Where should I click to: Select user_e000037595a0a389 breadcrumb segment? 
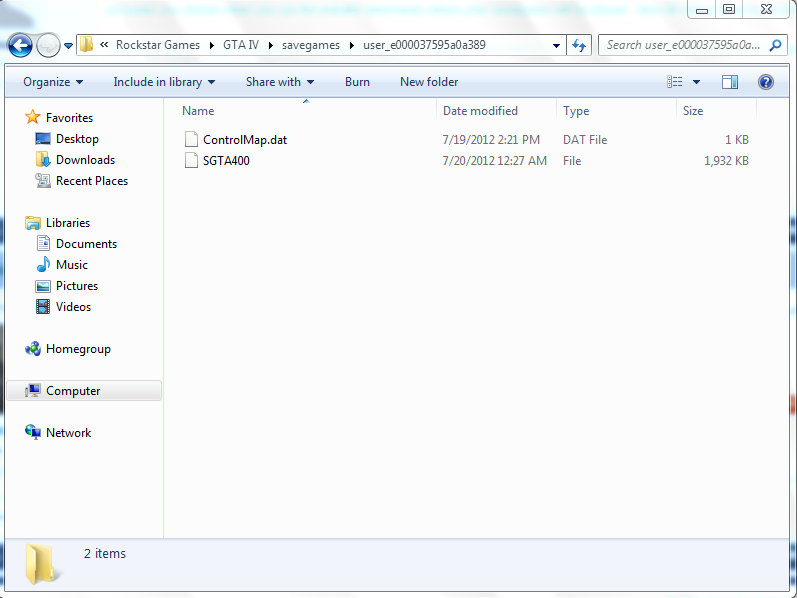424,45
